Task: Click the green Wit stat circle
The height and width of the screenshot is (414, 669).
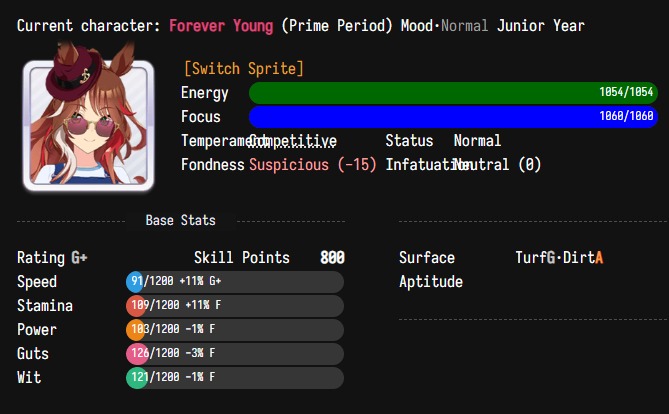Action: pos(137,377)
